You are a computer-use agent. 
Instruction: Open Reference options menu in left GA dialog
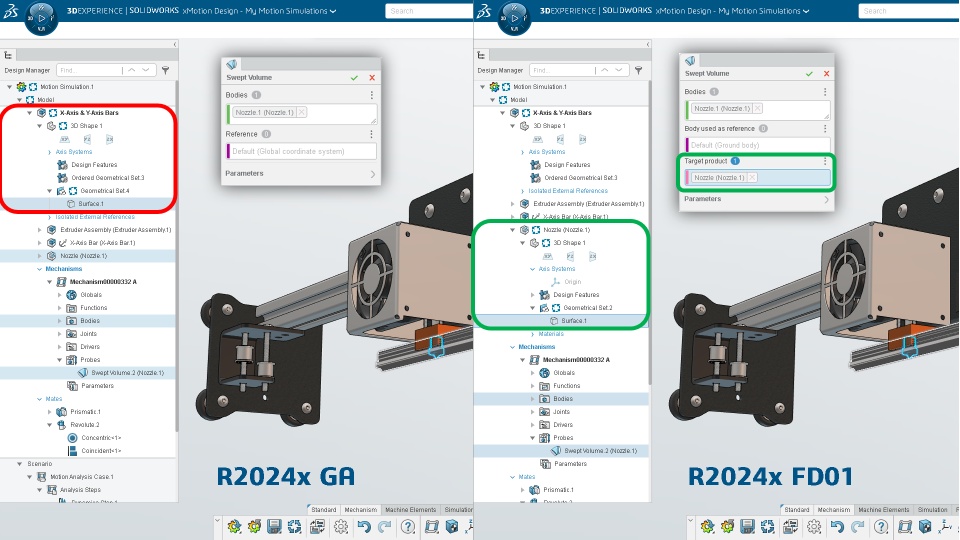[371, 134]
